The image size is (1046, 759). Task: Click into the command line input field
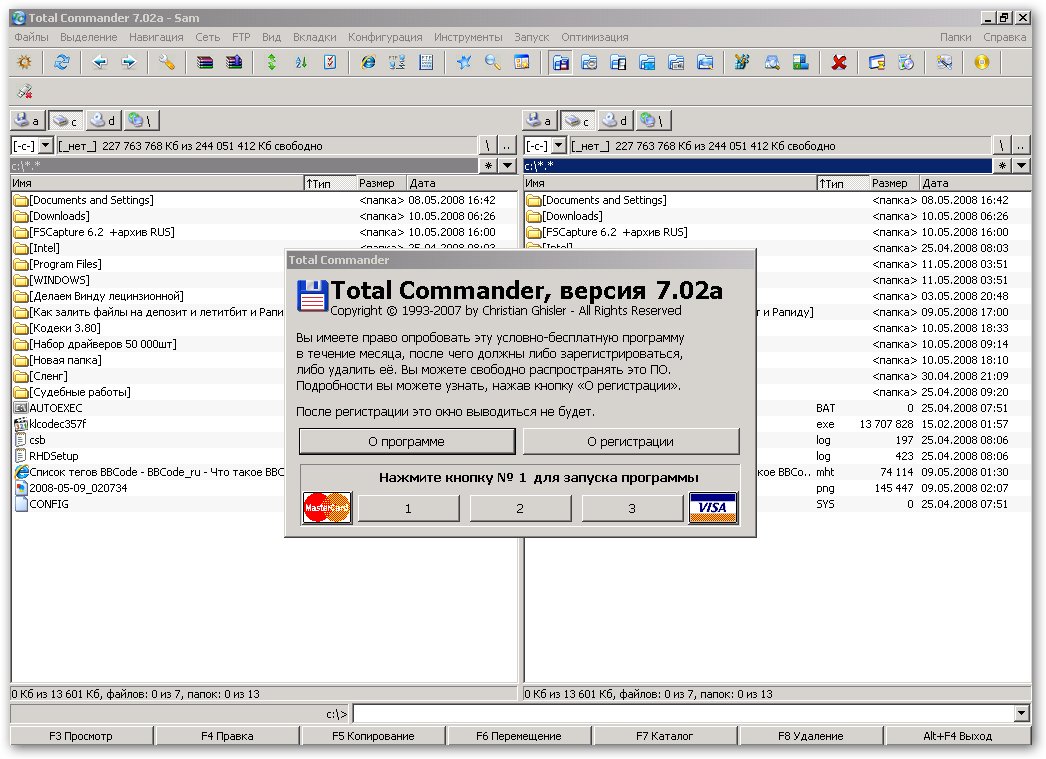point(683,714)
